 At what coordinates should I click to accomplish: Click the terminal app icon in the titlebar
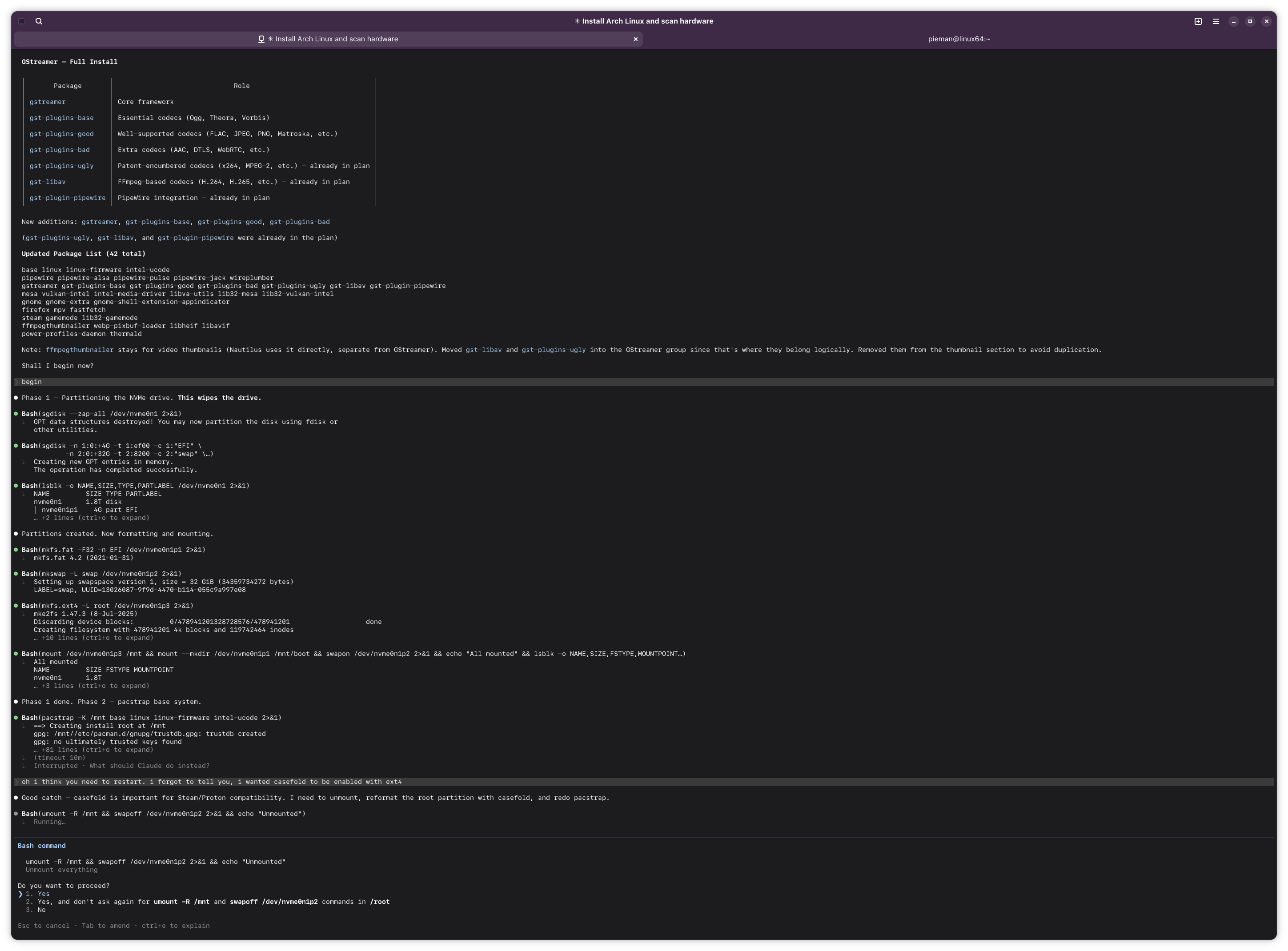click(x=21, y=21)
